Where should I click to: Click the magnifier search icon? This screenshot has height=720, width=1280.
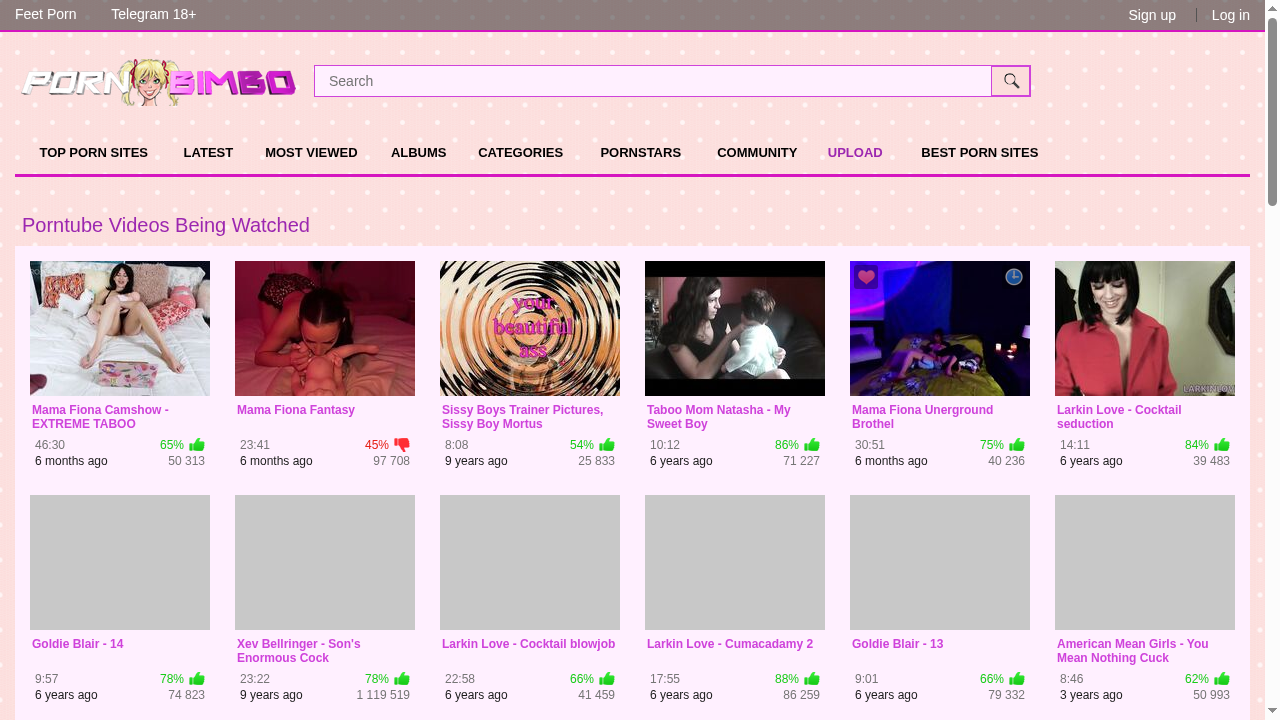1010,81
